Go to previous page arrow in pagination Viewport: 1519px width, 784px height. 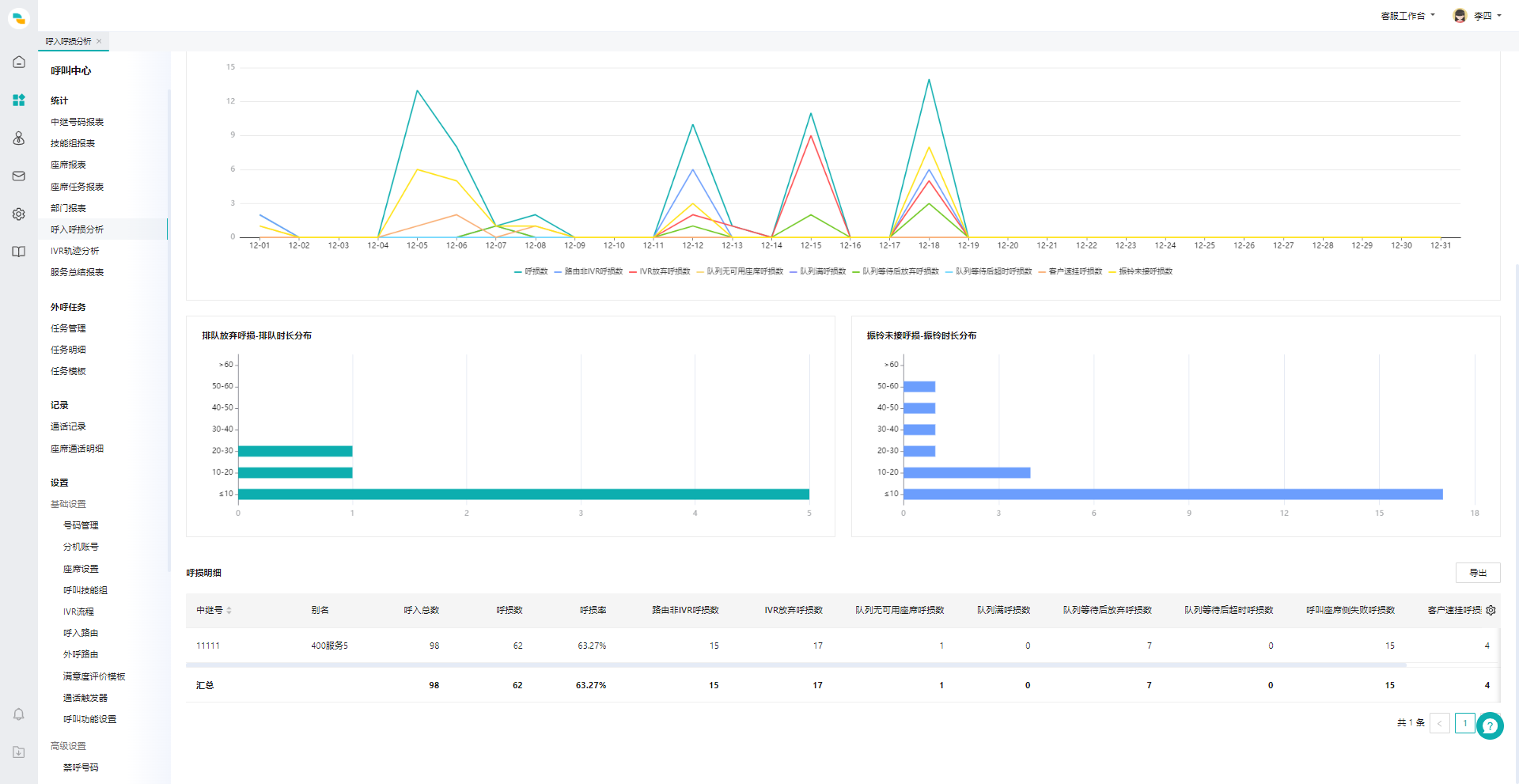(1440, 723)
